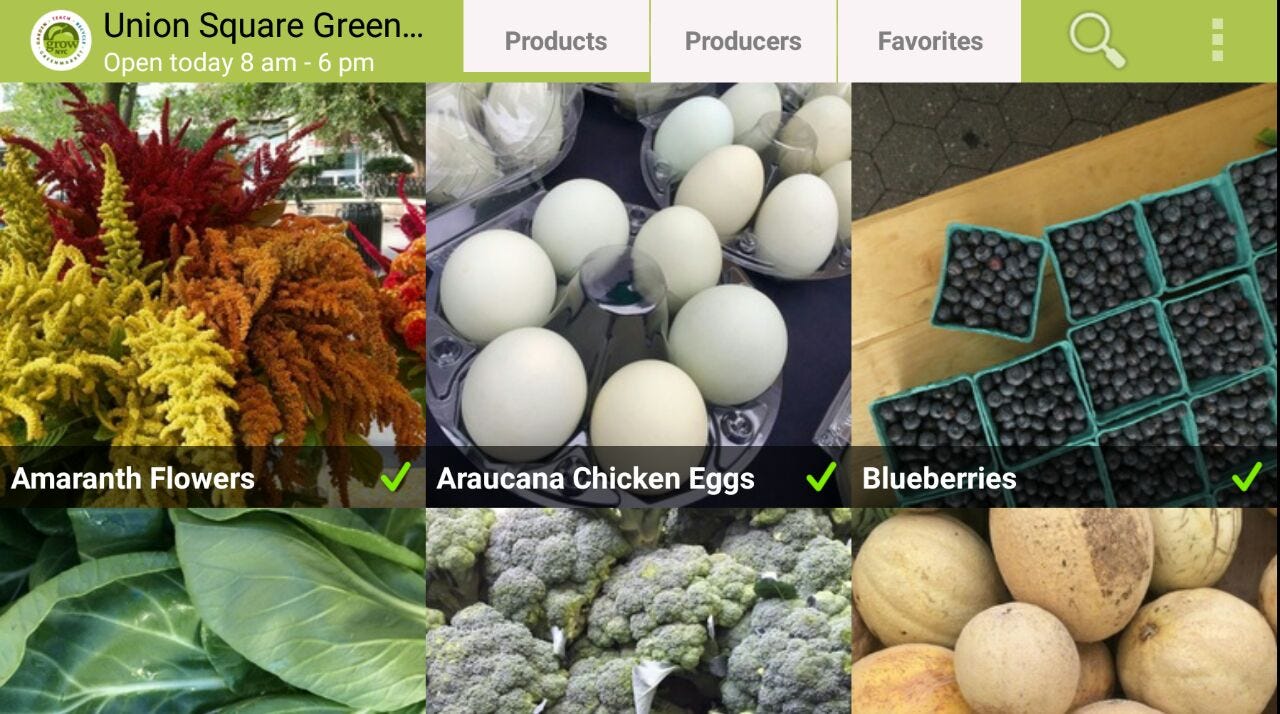Open the collard greens leaves photo

pos(212,611)
